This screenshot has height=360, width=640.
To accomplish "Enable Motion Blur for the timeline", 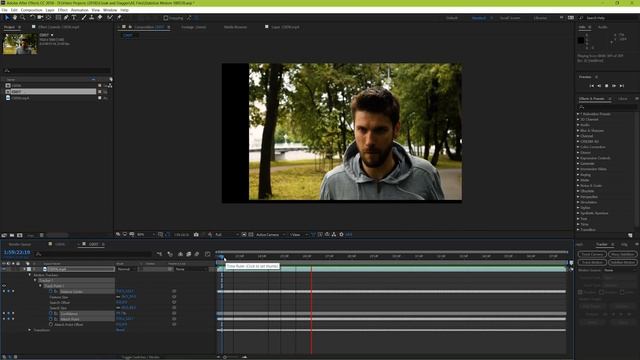I will click(197, 254).
